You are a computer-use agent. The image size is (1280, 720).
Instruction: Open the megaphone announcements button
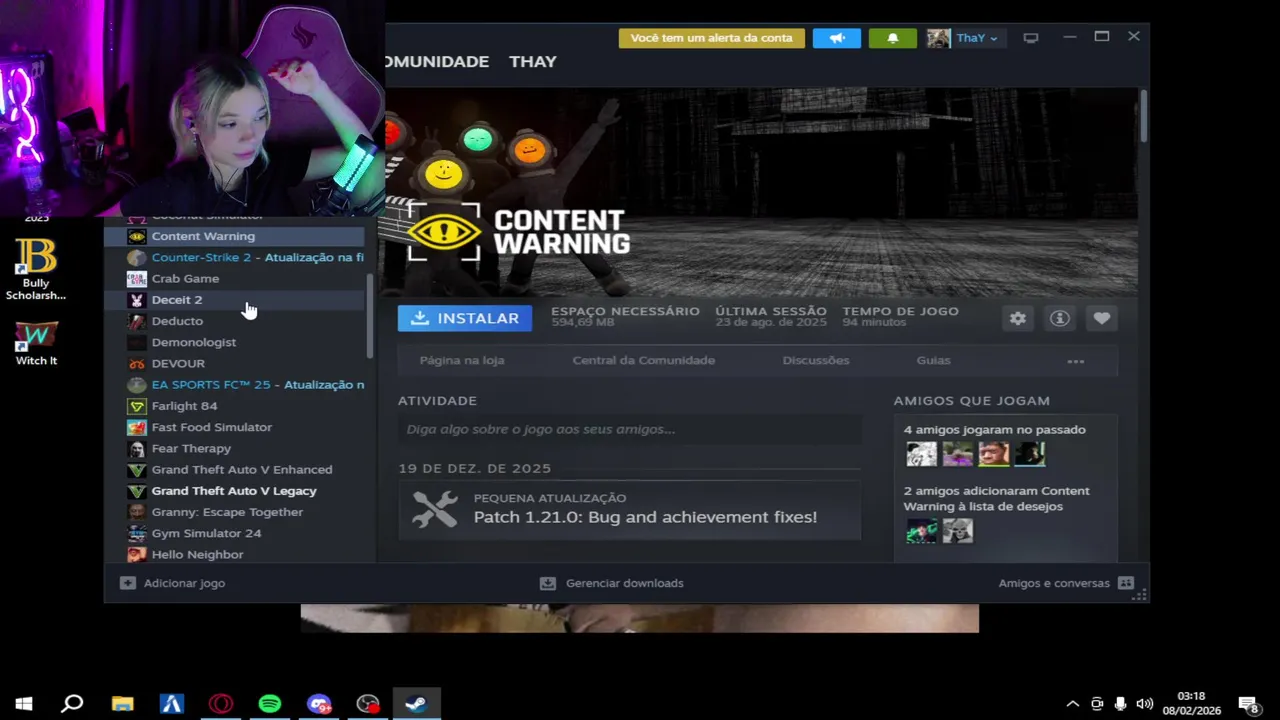[836, 38]
